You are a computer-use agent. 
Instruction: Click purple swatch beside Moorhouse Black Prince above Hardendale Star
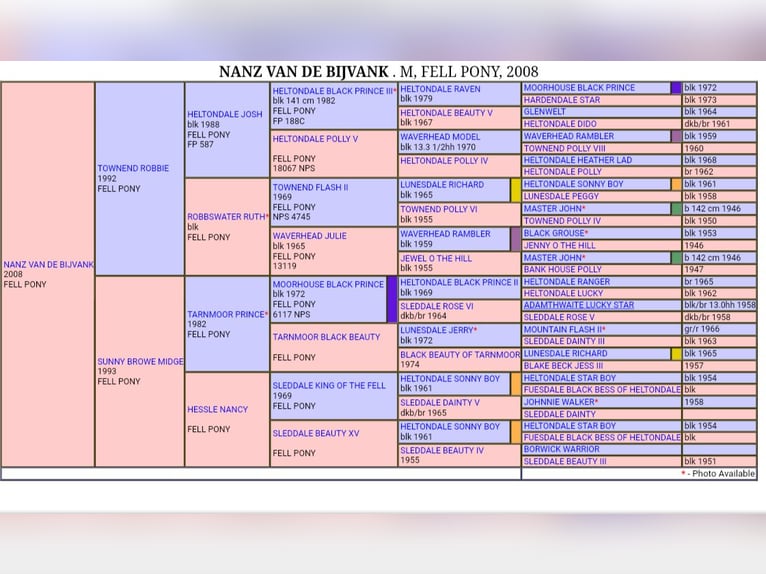676,88
